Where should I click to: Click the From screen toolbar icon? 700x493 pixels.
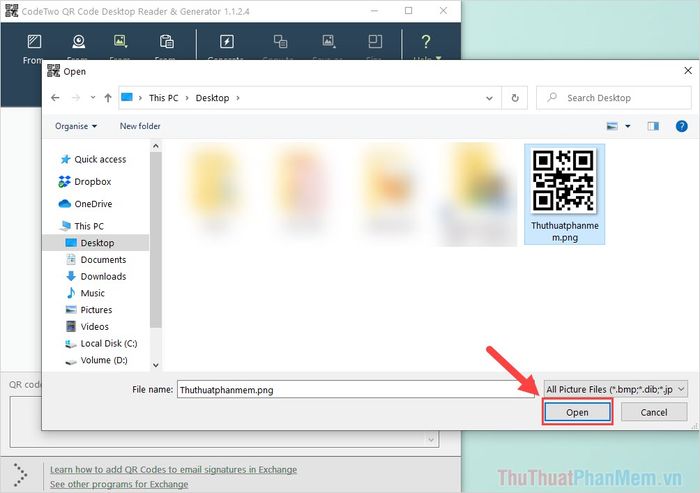(34, 42)
